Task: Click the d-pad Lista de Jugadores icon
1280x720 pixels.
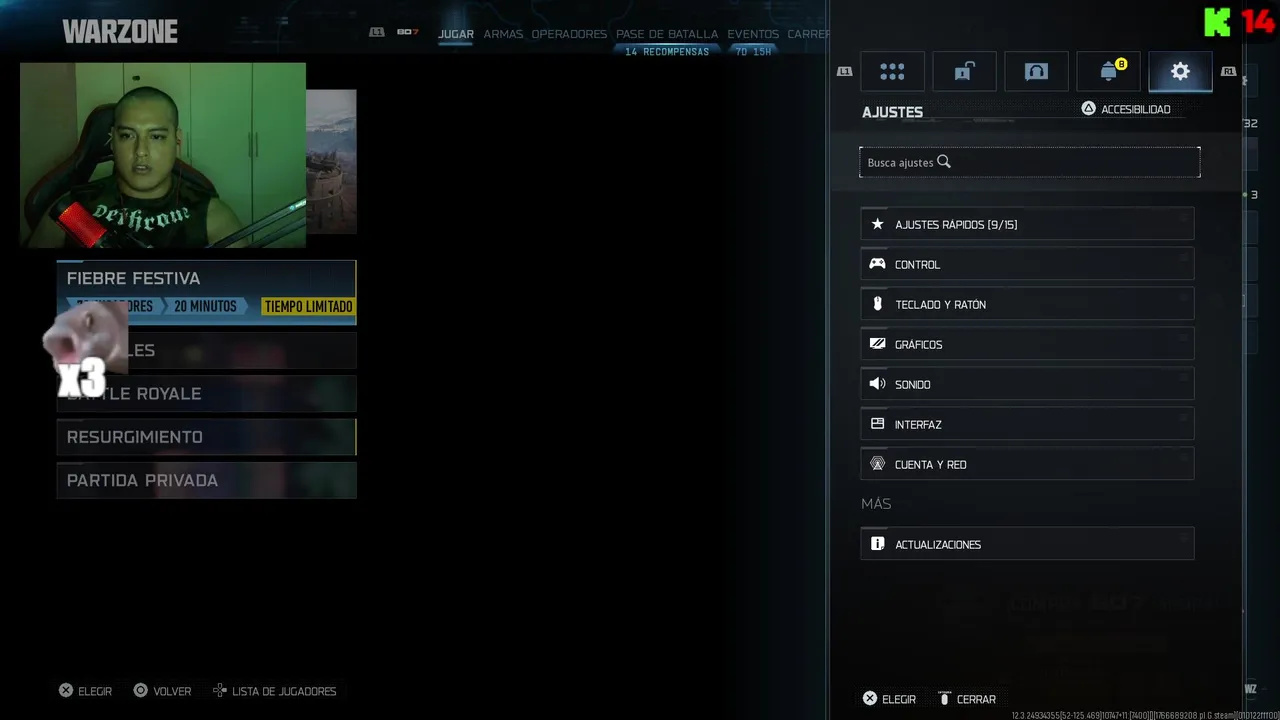Action: [x=219, y=691]
